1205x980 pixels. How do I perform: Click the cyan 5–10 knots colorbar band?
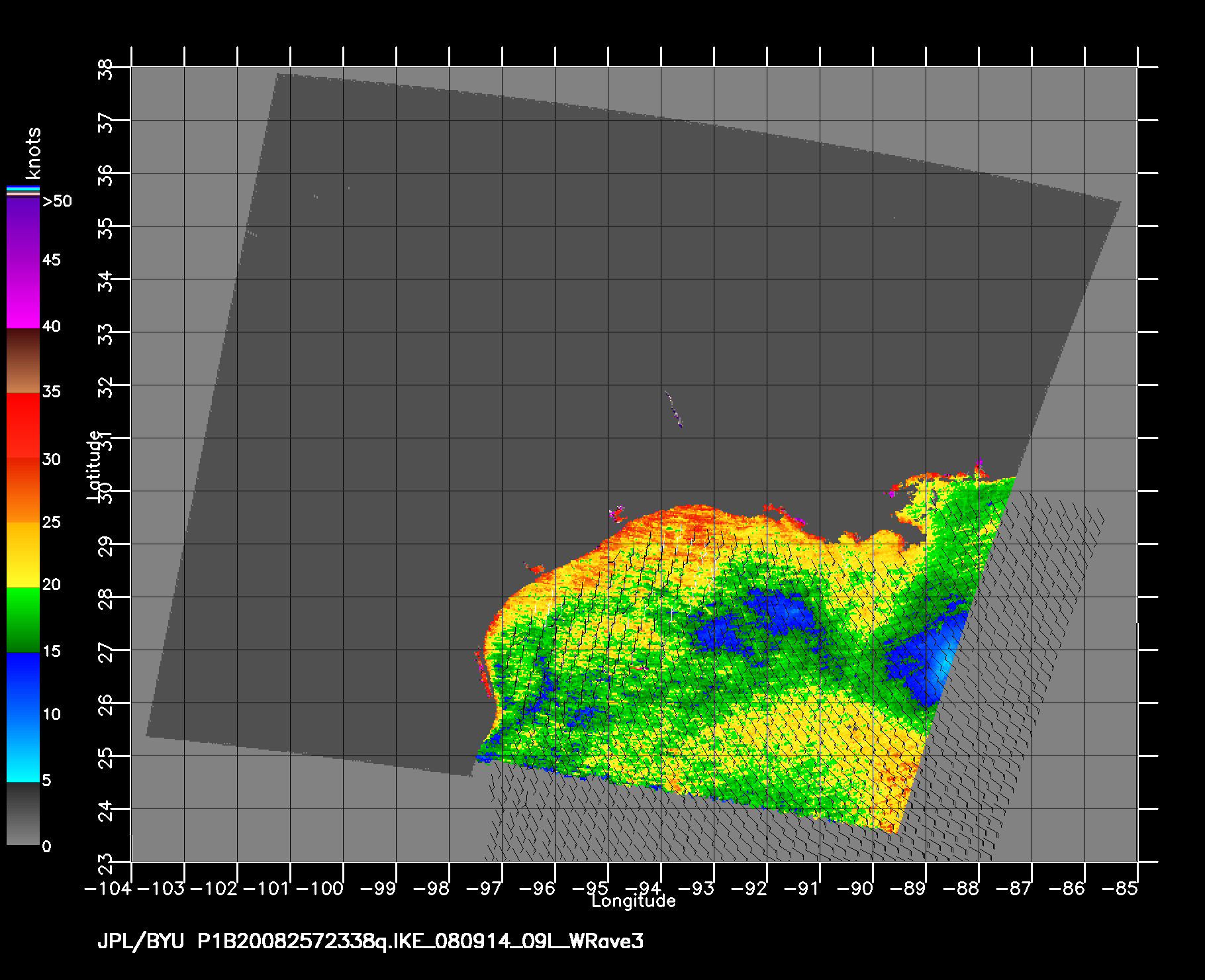pyautogui.click(x=23, y=750)
